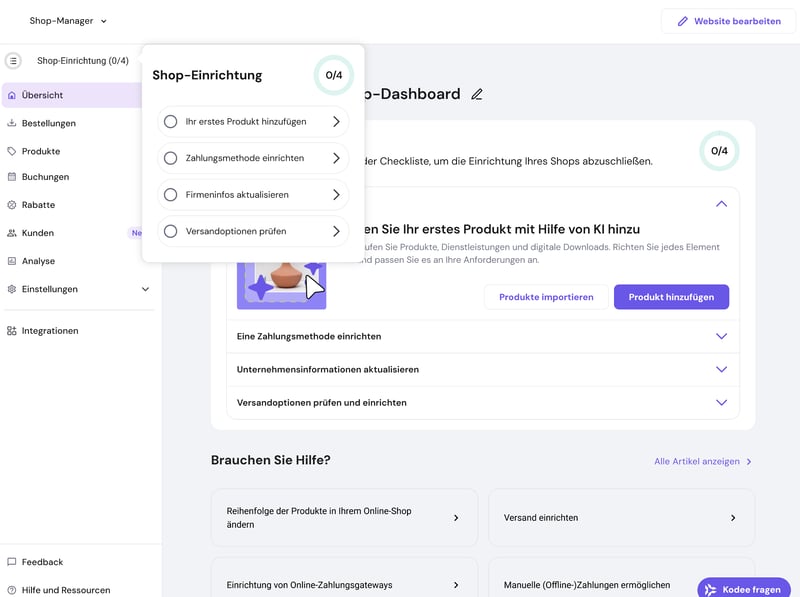Click the Bestellungen icon in the sidebar
Viewport: 800px width, 597px height.
click(12, 124)
